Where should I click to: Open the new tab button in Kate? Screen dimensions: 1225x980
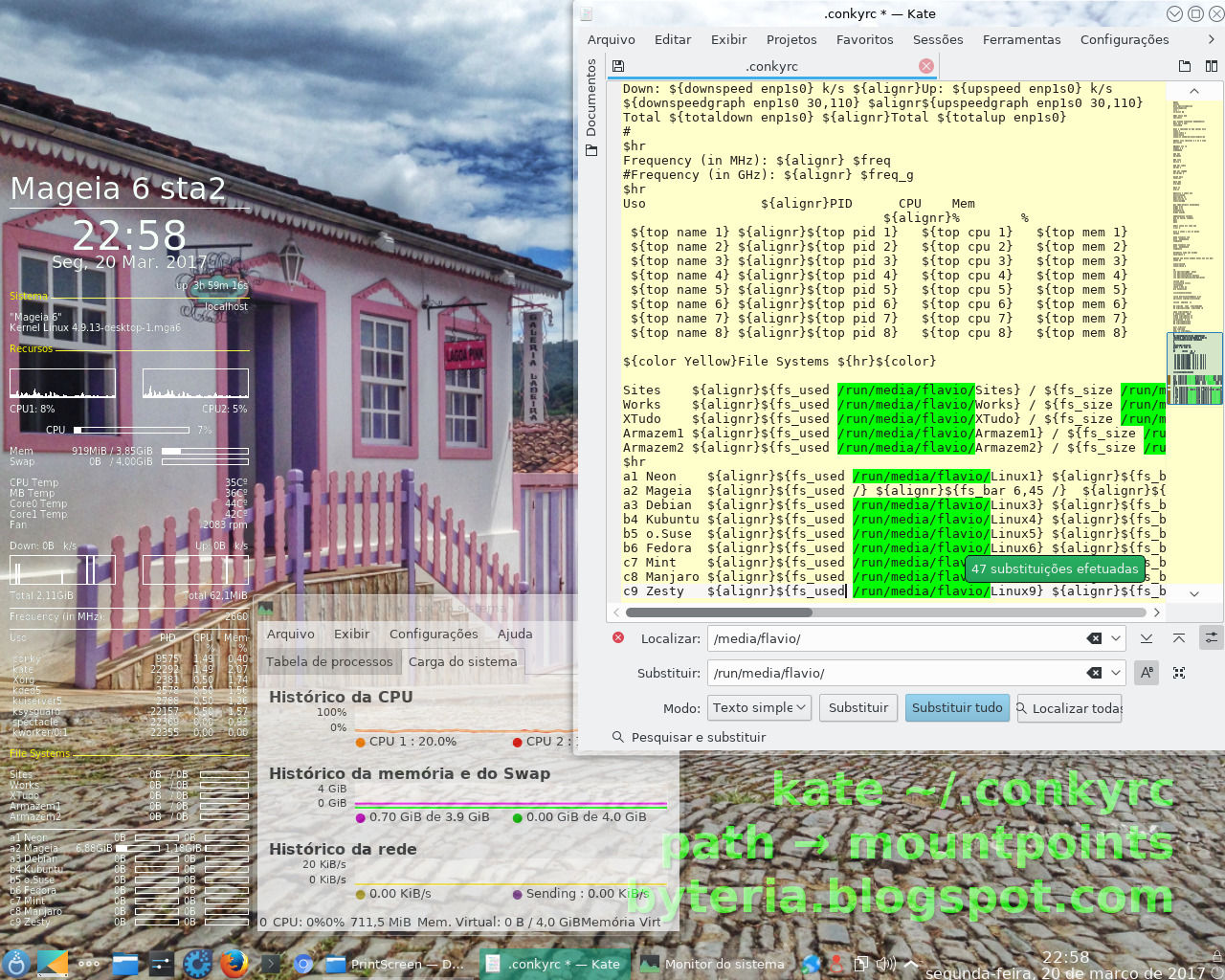click(x=1185, y=66)
